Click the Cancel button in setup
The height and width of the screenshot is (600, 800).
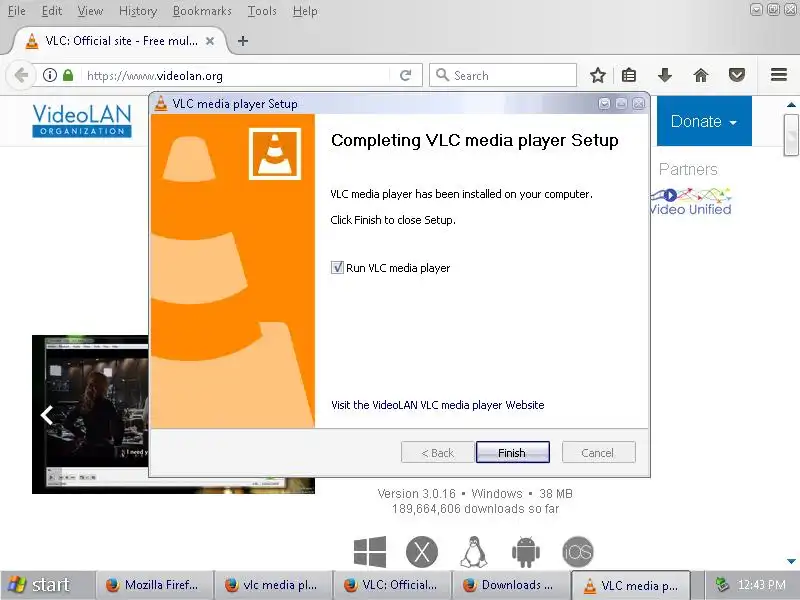click(598, 453)
